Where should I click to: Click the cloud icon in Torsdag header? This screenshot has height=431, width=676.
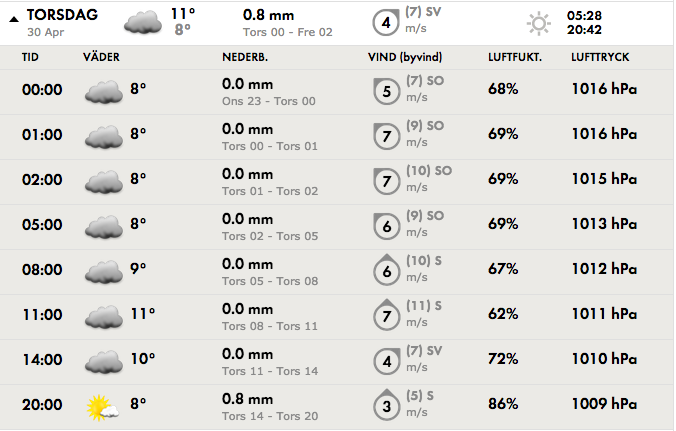[x=143, y=22]
